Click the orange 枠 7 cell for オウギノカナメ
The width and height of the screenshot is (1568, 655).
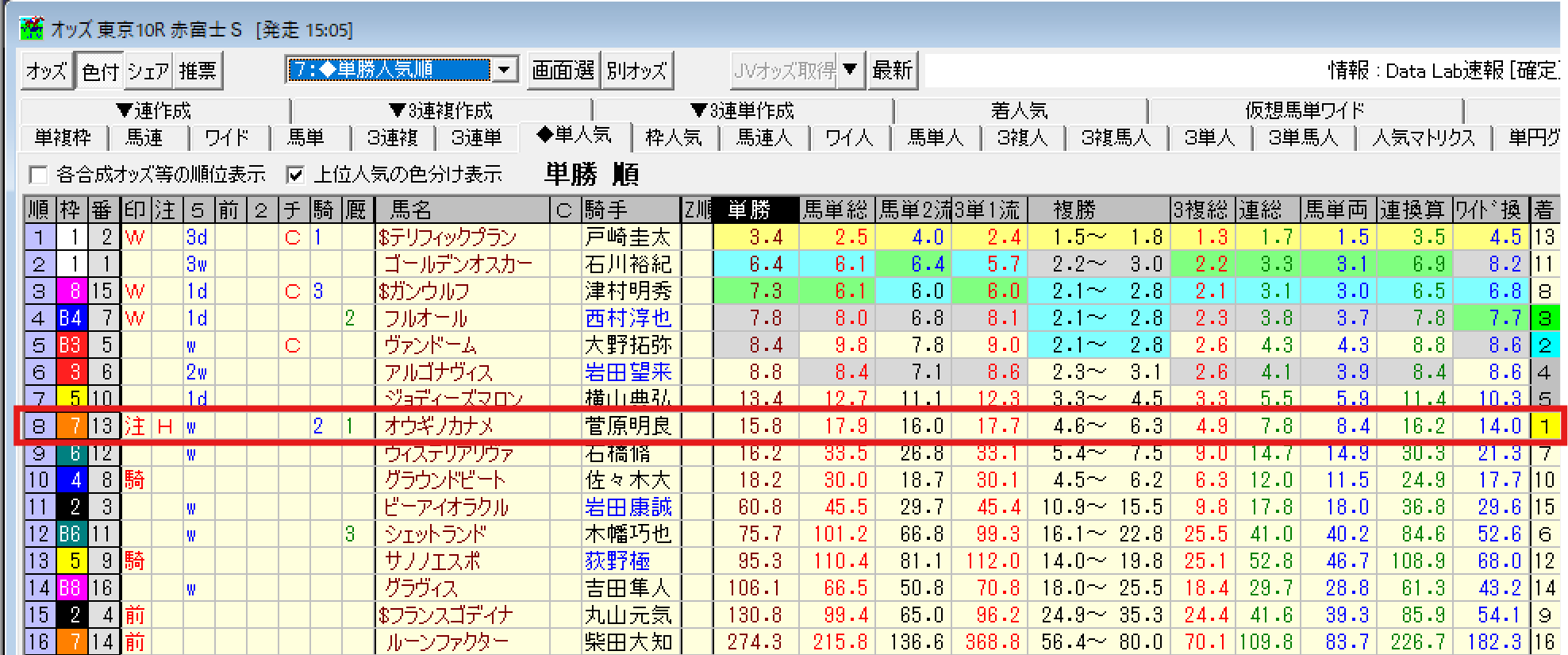coord(72,426)
